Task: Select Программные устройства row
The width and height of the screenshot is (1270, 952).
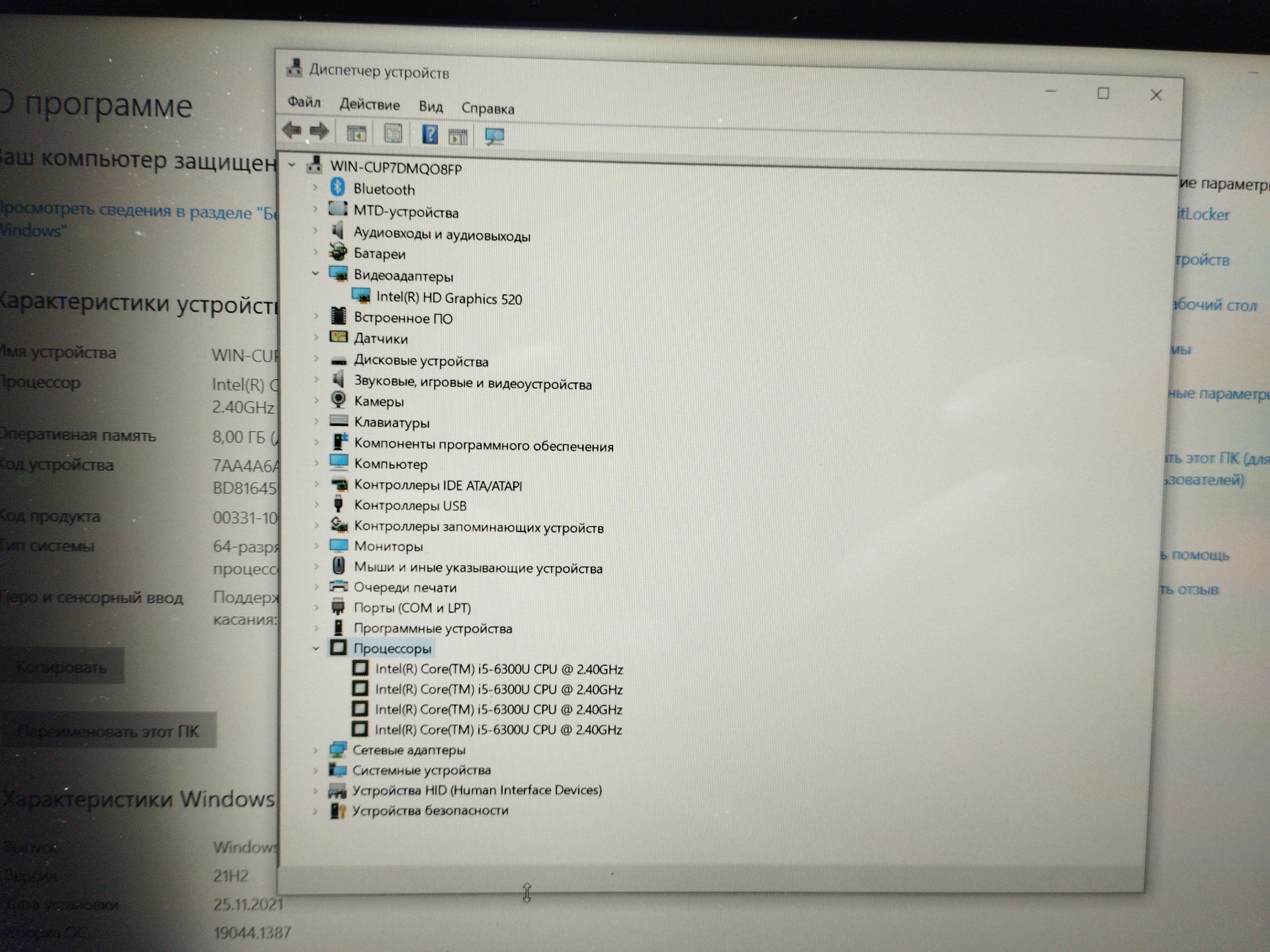Action: (433, 628)
